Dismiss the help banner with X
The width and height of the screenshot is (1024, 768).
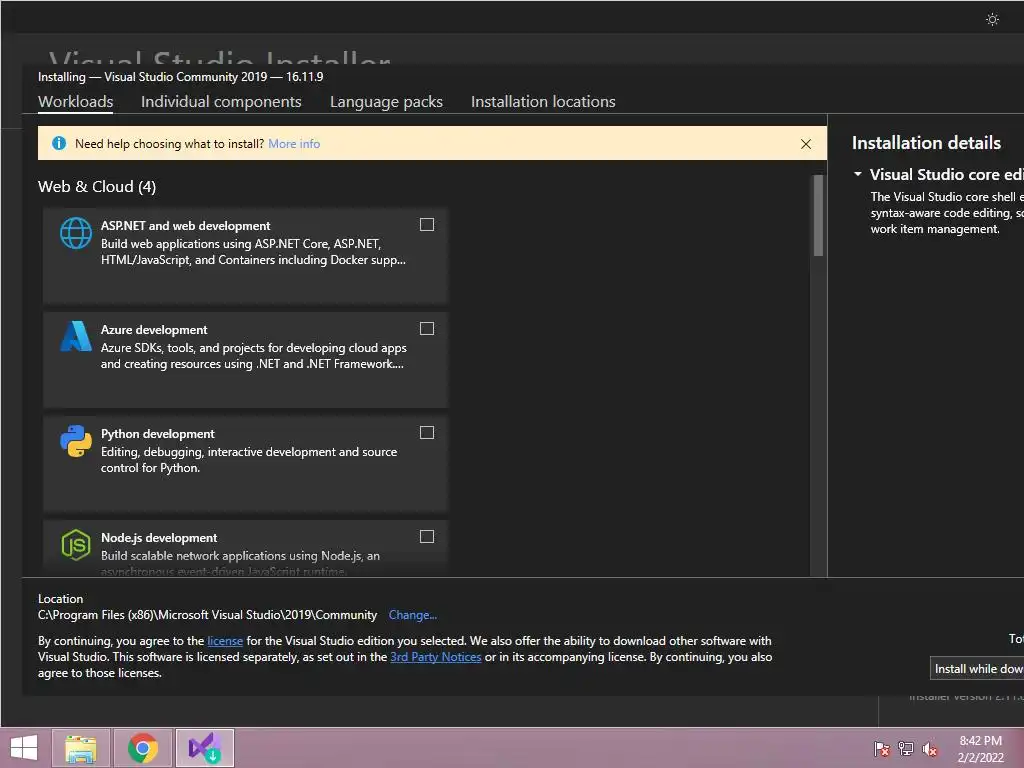point(806,144)
